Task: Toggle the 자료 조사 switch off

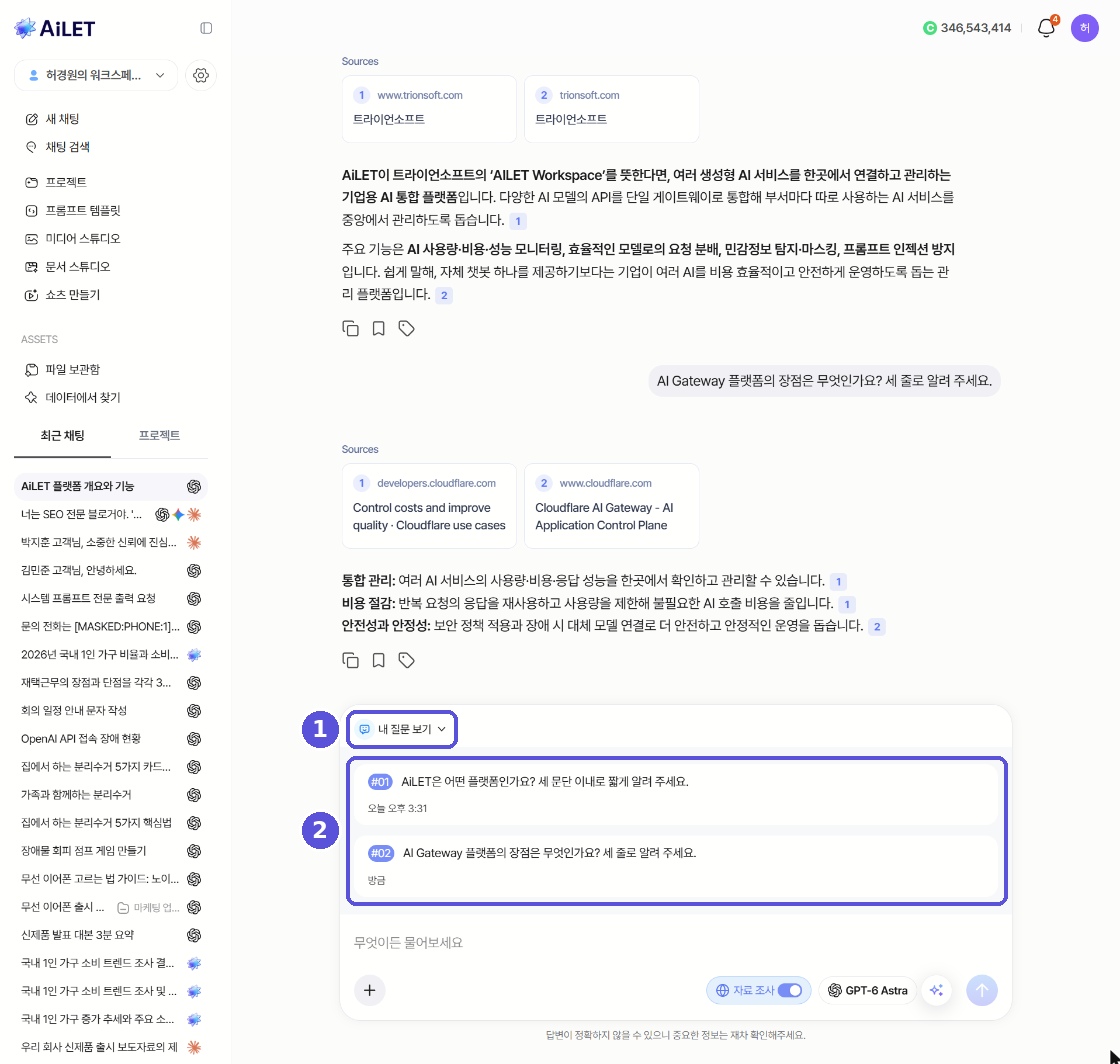Action: (x=789, y=990)
